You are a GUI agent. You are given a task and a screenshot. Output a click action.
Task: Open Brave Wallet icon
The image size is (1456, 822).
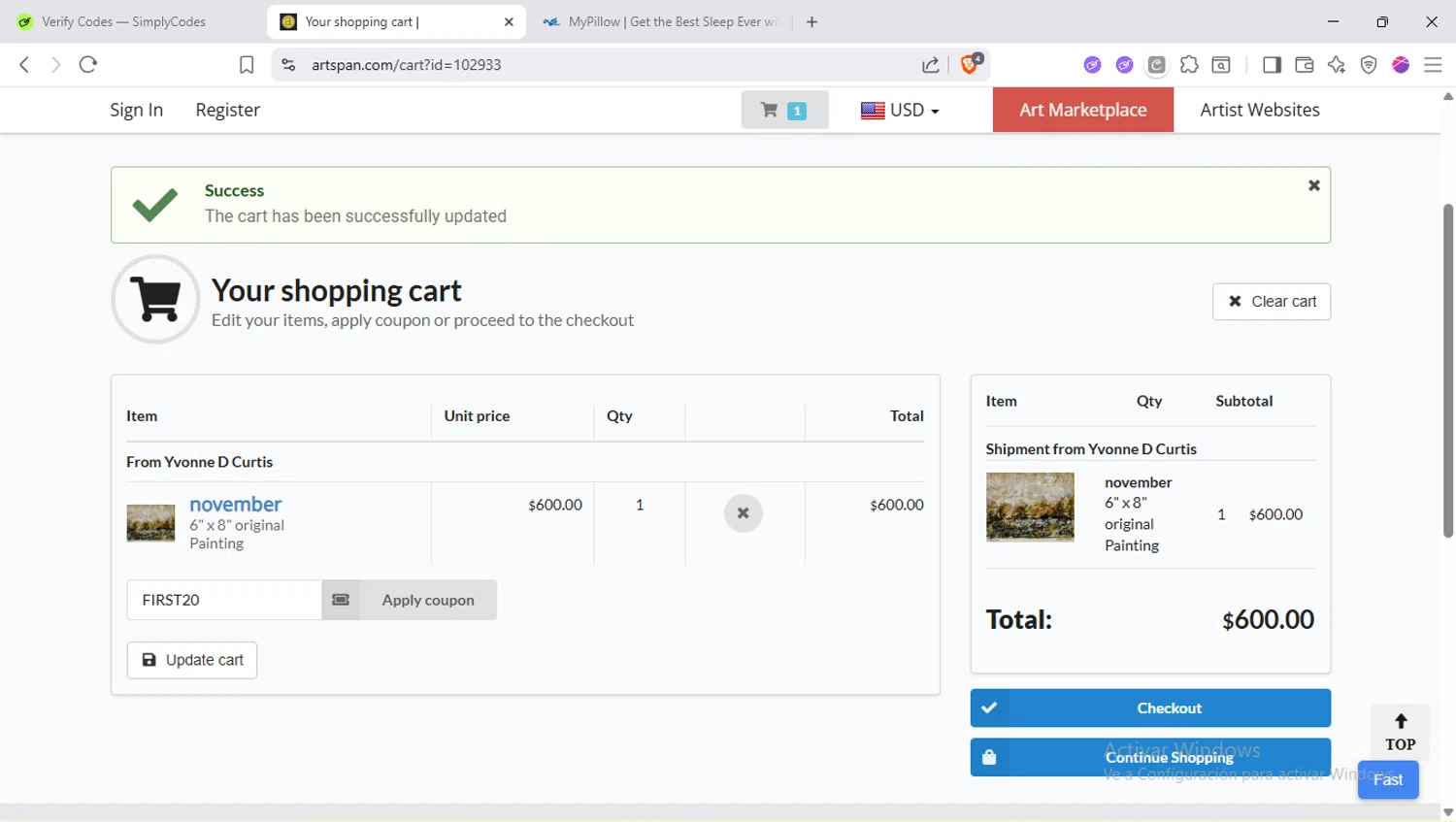[1305, 65]
